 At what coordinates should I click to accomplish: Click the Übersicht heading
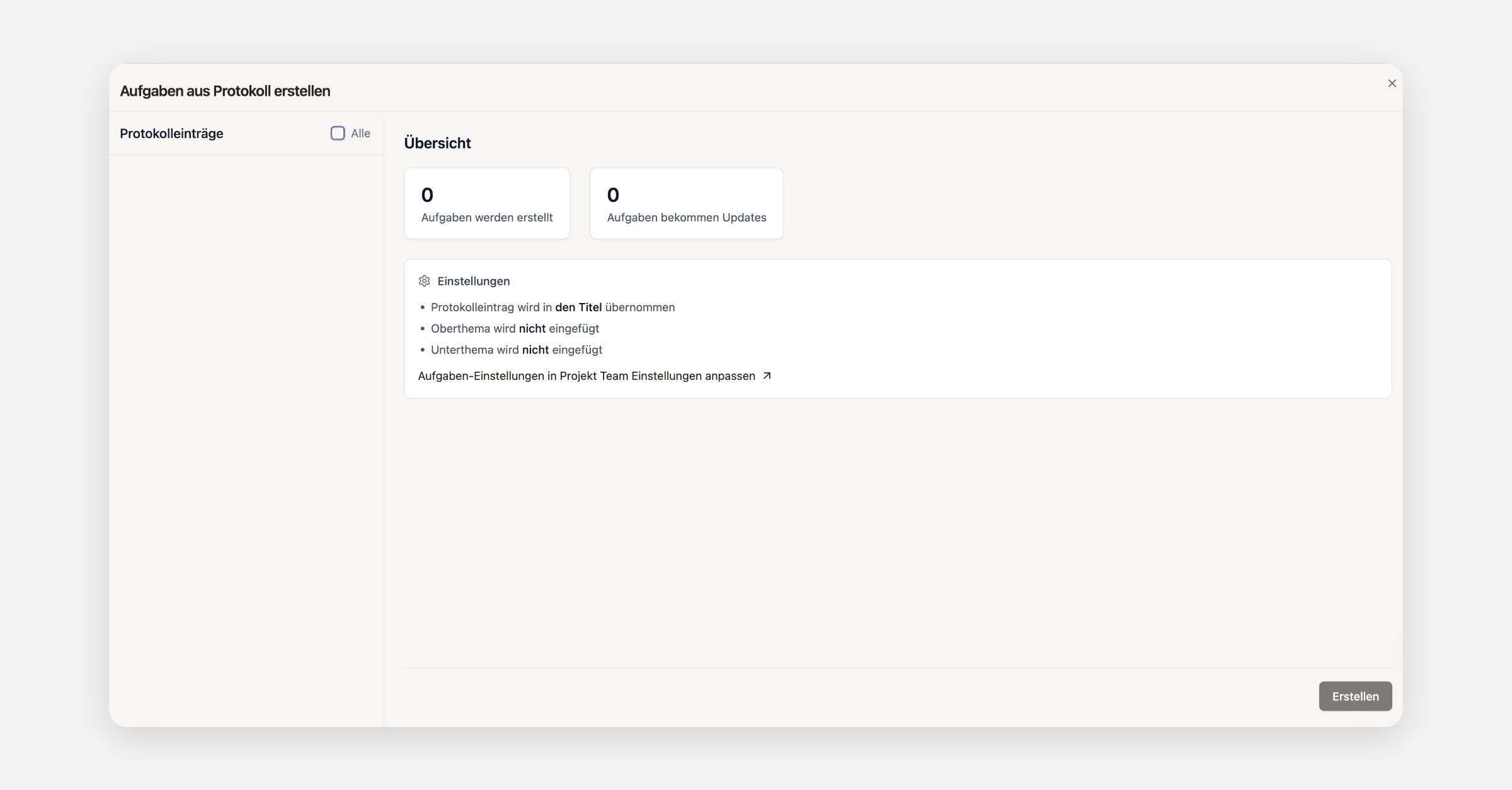point(437,143)
